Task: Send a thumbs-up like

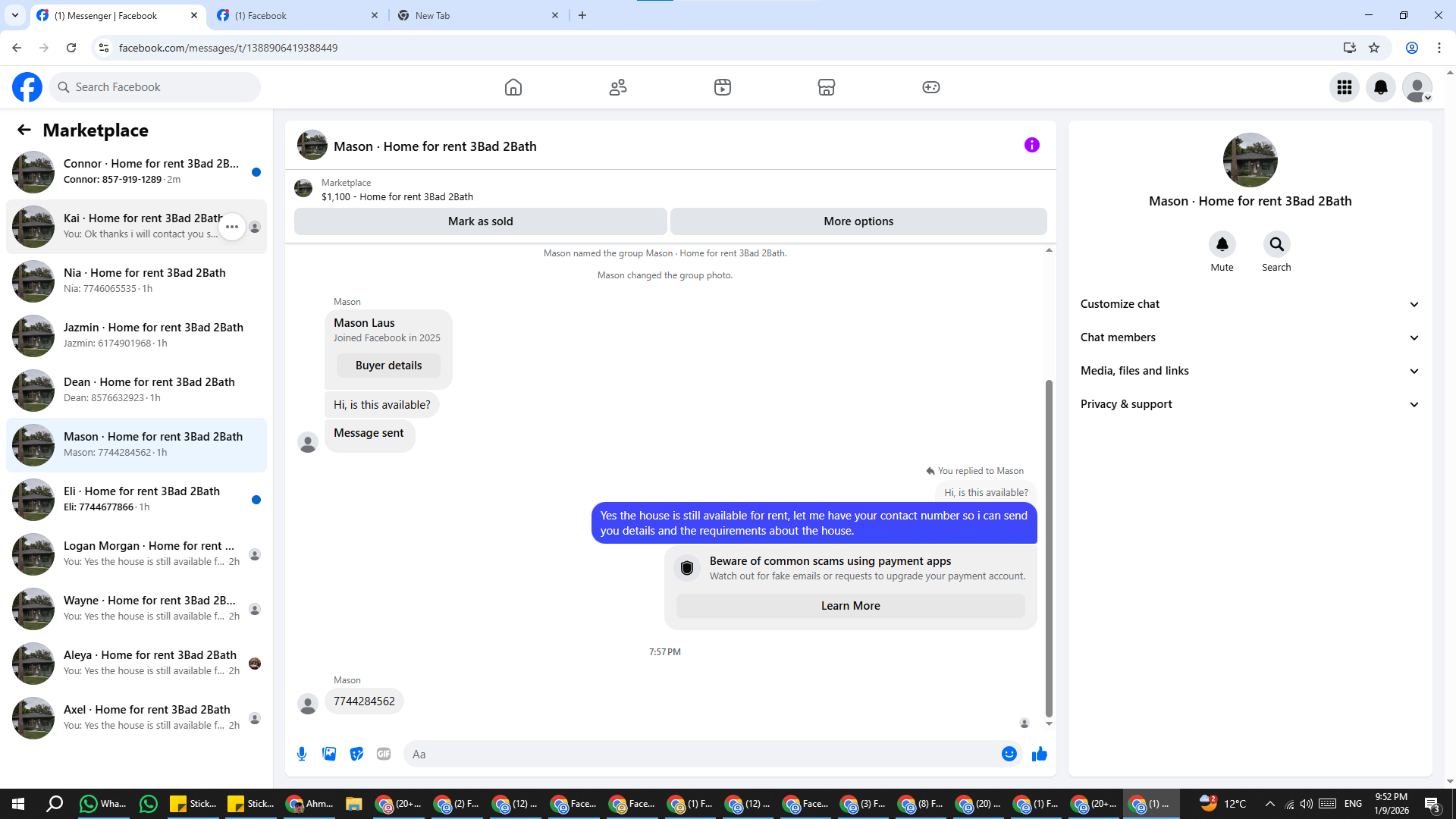Action: 1040,754
